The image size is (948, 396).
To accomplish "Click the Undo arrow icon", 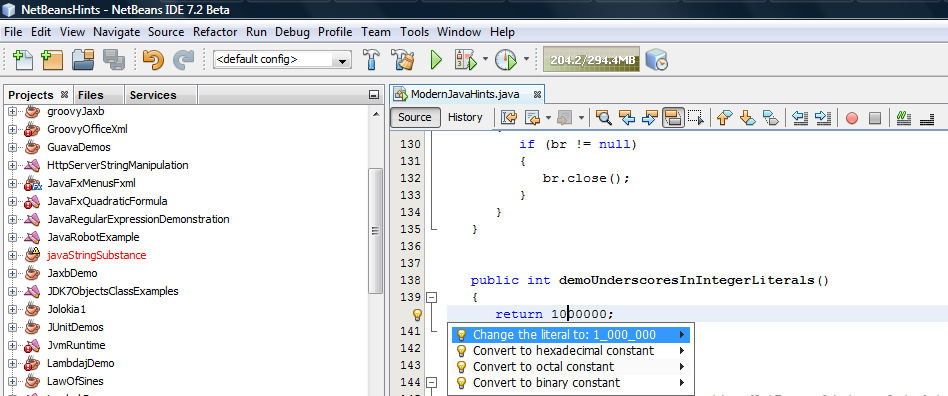I will 153,59.
